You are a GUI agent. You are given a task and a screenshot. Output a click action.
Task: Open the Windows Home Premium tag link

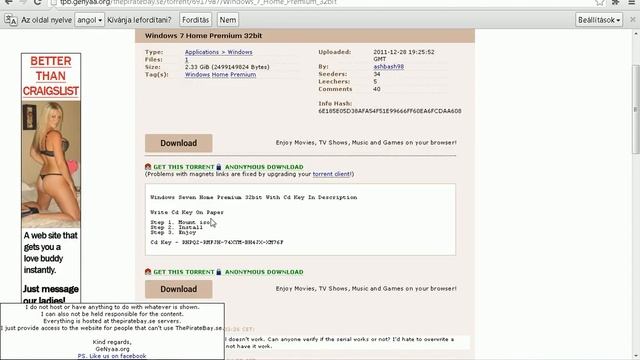point(220,74)
